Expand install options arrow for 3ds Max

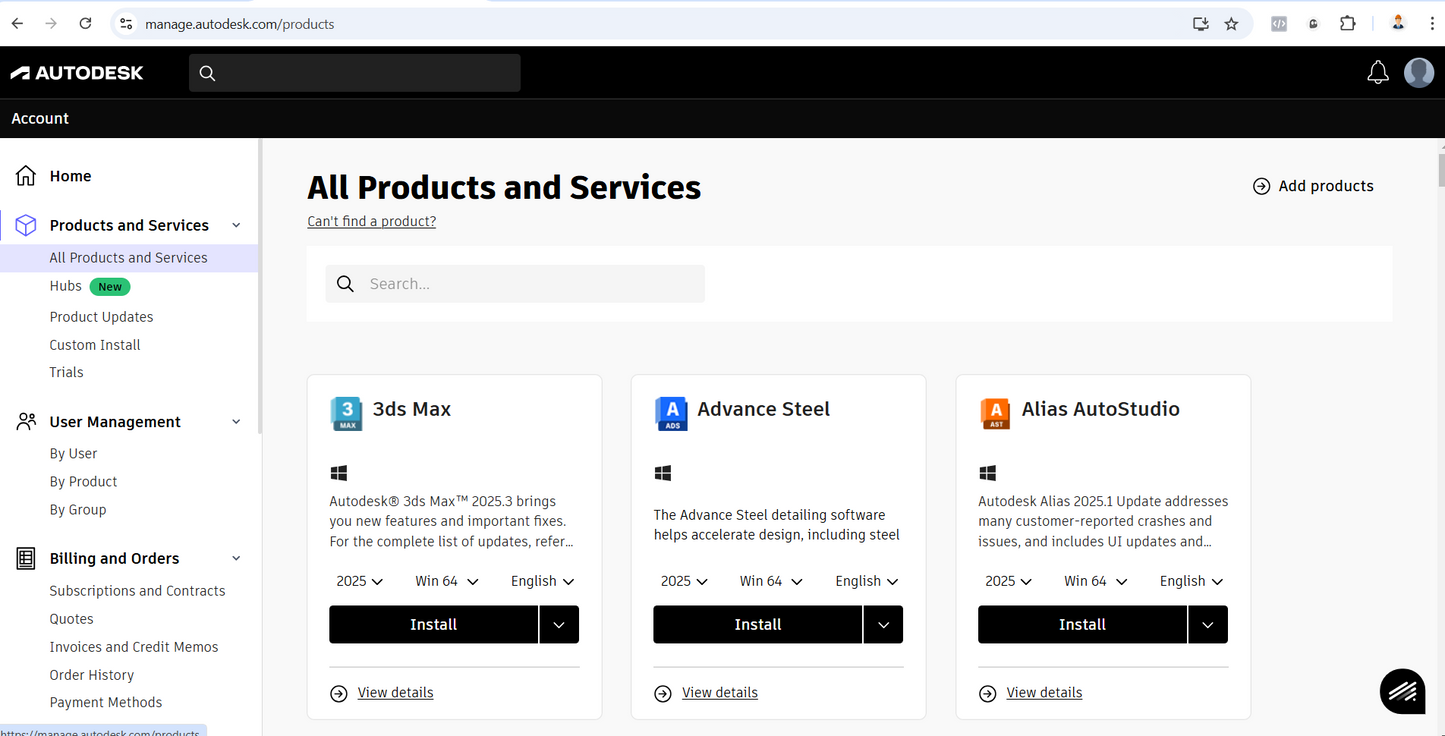[x=559, y=624]
